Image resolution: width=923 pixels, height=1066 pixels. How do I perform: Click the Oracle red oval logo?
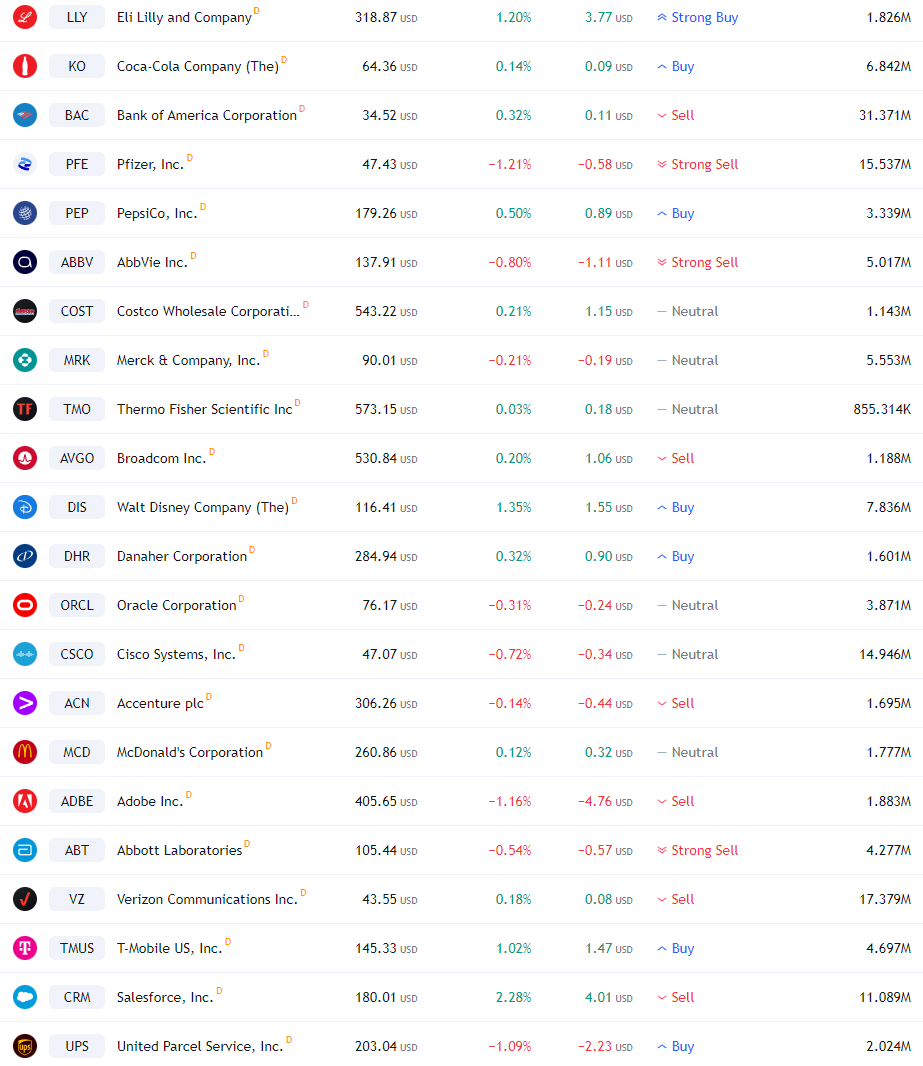pyautogui.click(x=25, y=604)
